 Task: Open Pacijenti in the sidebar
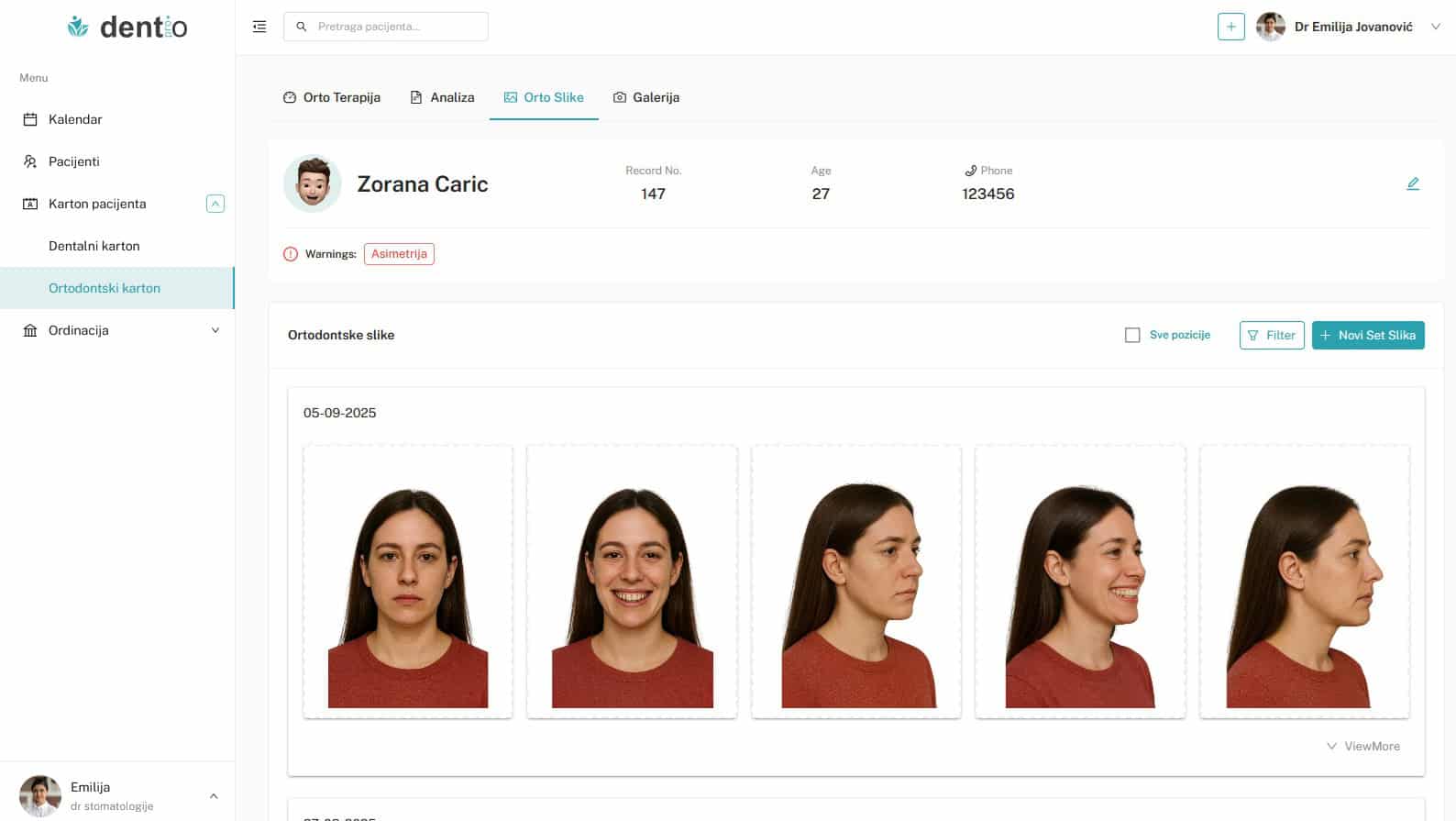(x=73, y=161)
